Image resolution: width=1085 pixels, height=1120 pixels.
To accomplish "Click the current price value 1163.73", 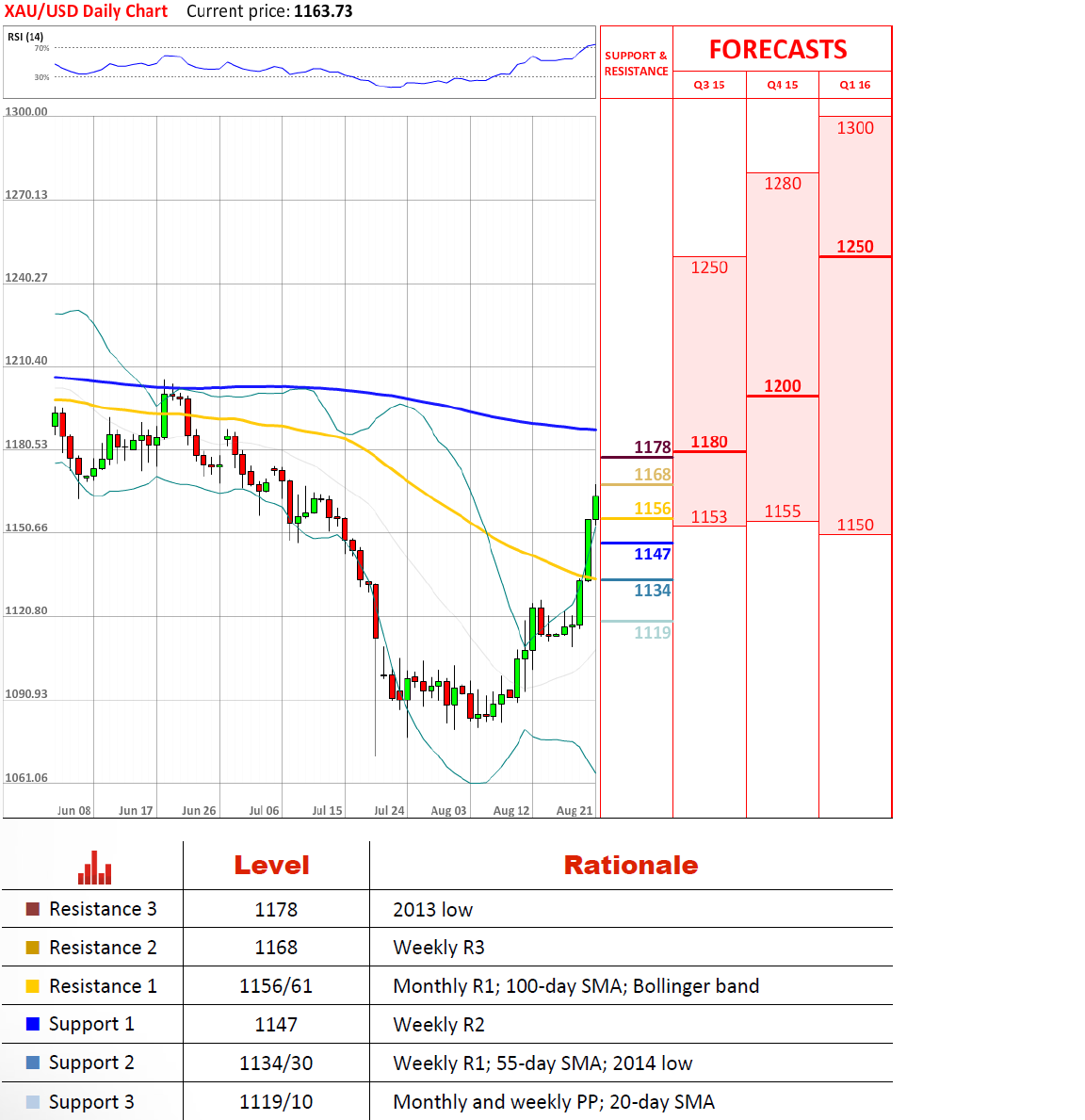I will point(323,11).
